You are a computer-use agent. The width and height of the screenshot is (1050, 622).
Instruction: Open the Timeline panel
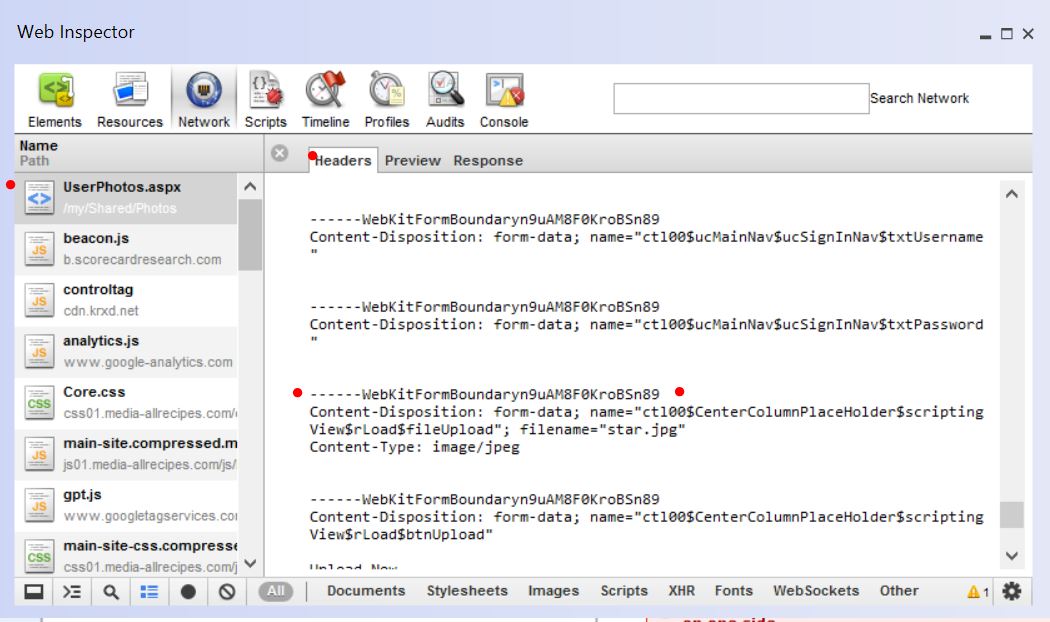coord(325,100)
